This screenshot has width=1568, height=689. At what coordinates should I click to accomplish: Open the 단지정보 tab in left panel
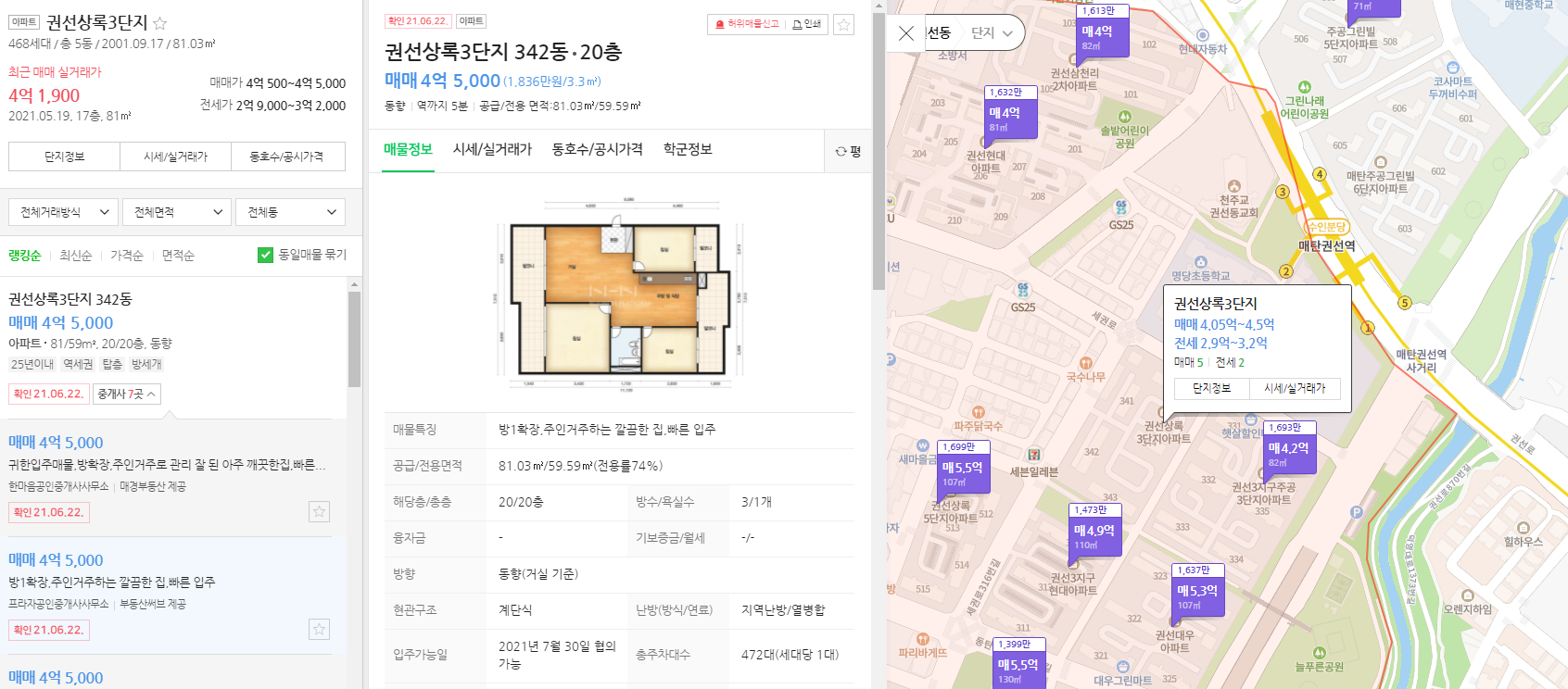coord(64,157)
